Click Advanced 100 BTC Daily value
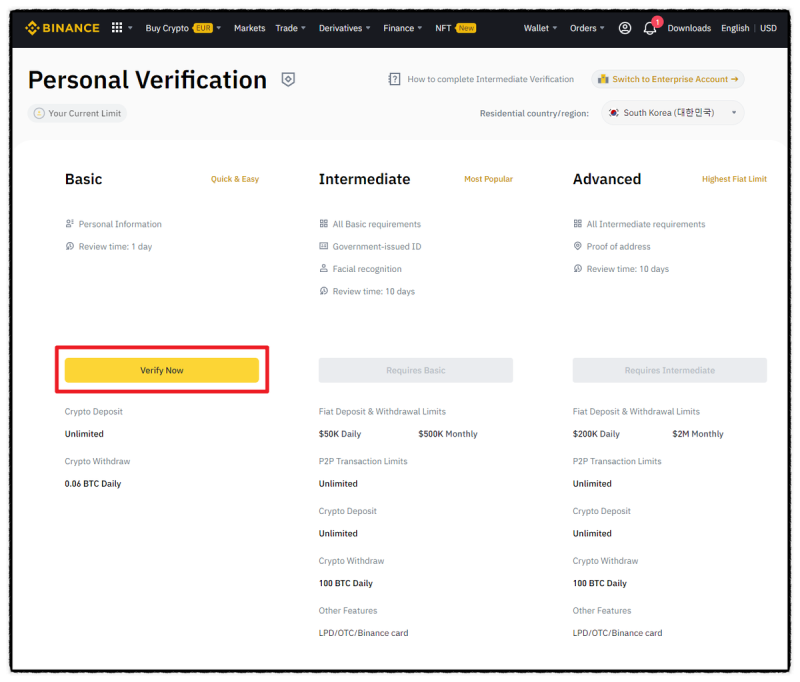Image resolution: width=800 pixels, height=682 pixels. click(599, 583)
